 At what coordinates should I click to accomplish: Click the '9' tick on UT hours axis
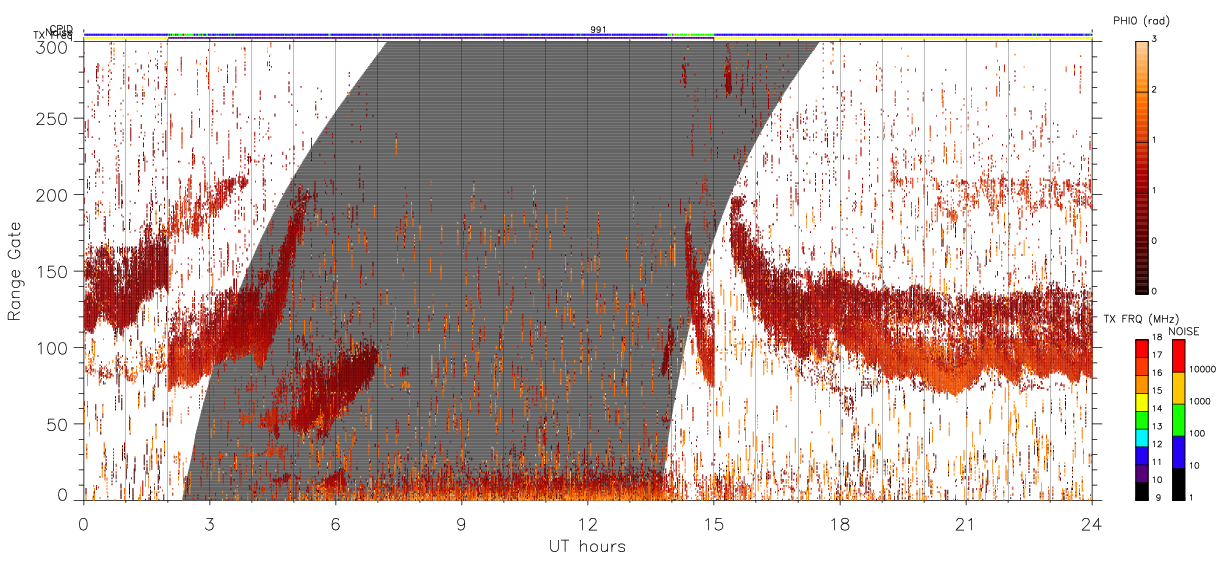tap(461, 524)
